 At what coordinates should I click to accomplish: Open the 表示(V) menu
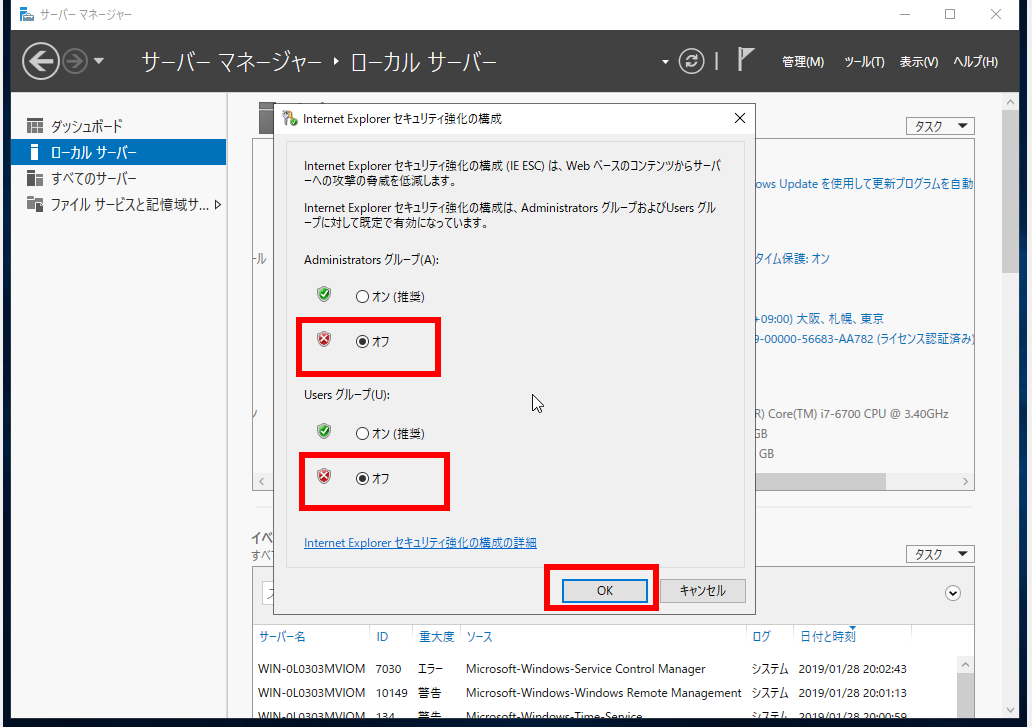(x=919, y=62)
